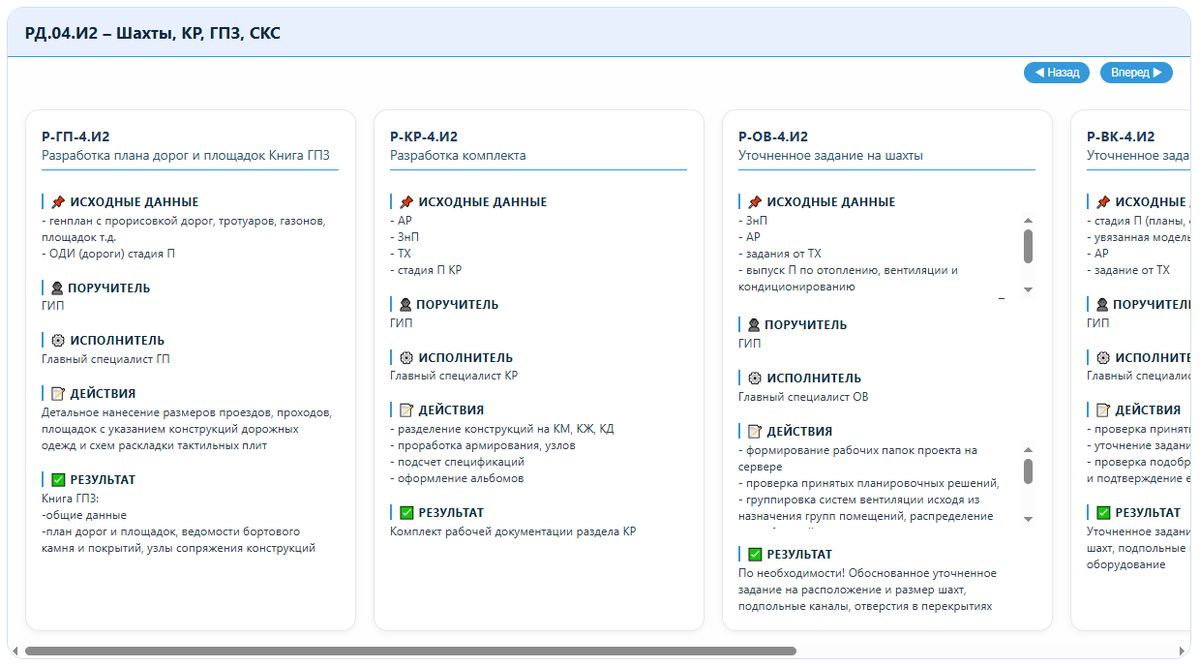Click person icon beside Поручитель in Р-ГП-4.И2

click(57, 288)
